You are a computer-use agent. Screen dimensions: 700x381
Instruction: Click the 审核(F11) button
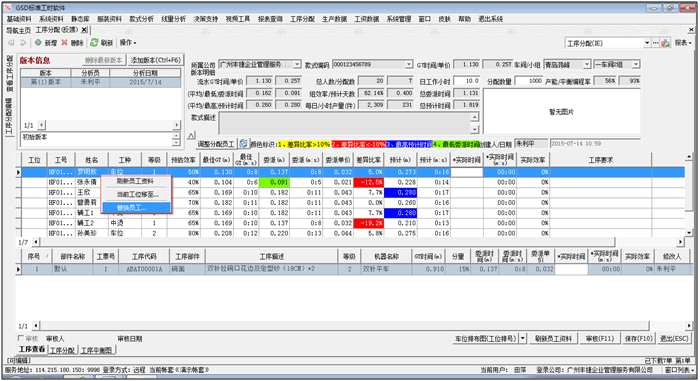tap(600, 339)
